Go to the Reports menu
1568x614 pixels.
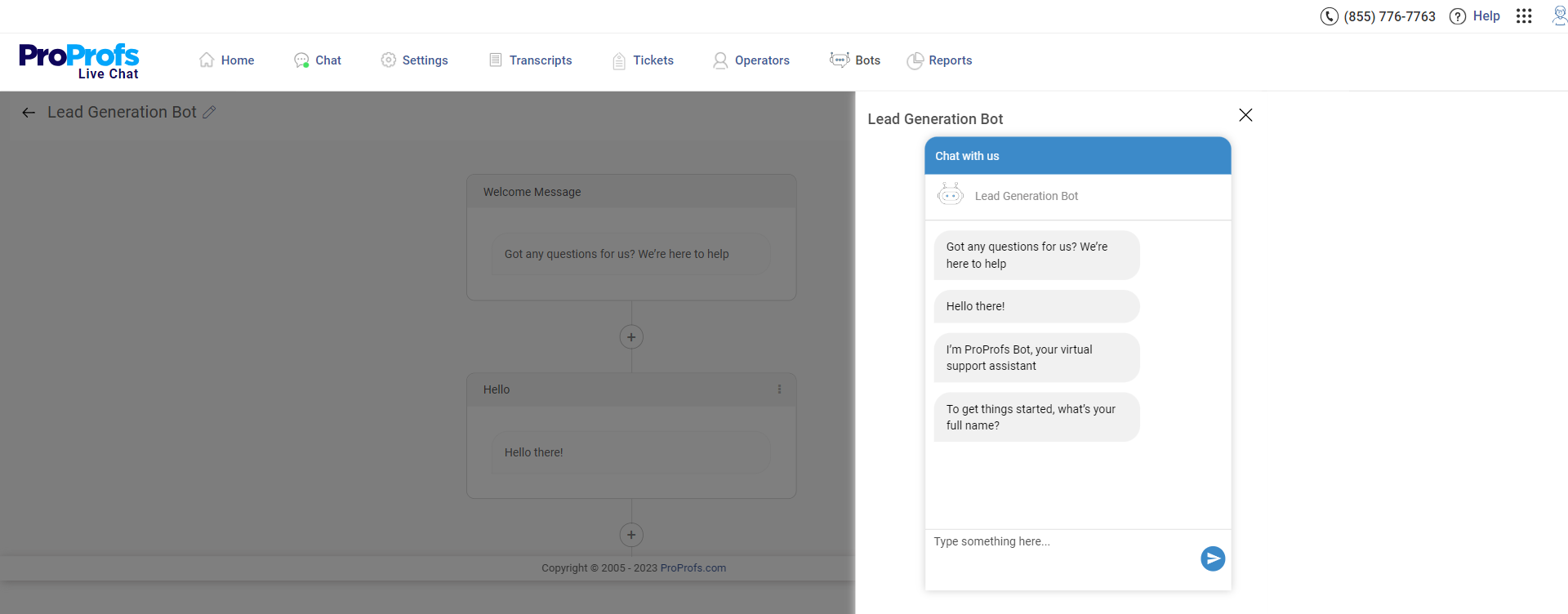pos(940,60)
